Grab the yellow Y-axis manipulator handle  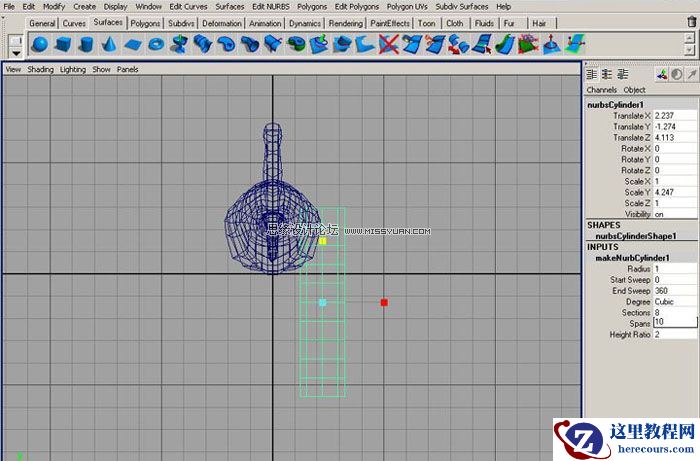[x=323, y=241]
